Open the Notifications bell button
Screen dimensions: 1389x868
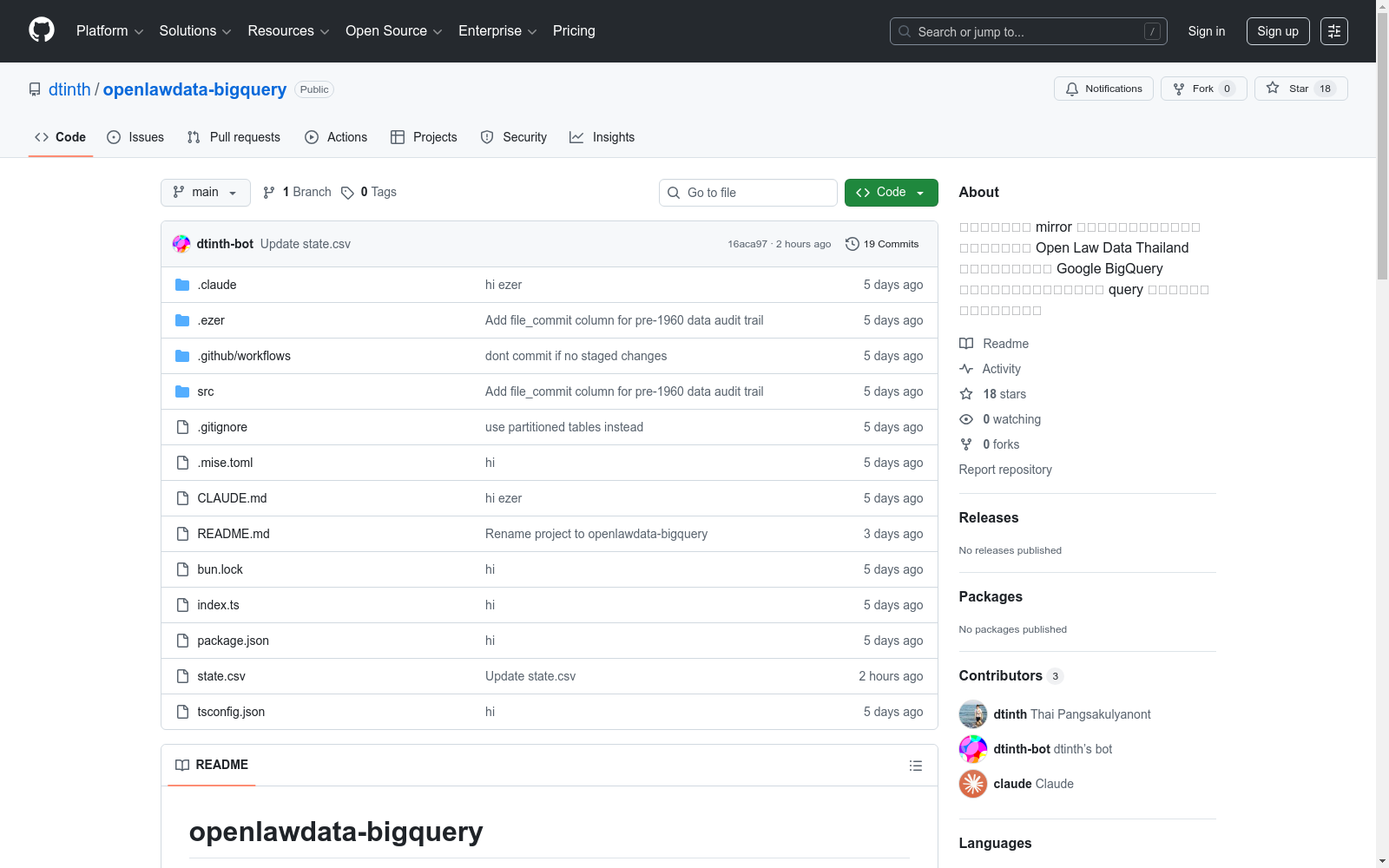[1103, 89]
